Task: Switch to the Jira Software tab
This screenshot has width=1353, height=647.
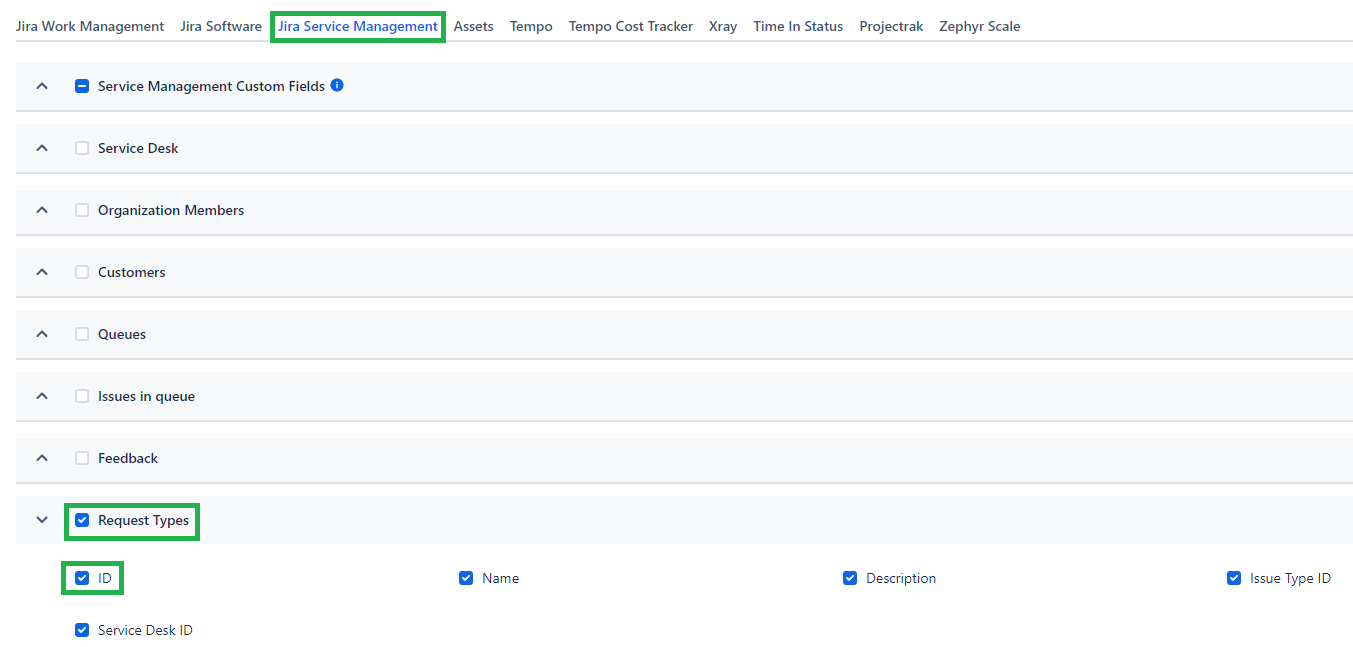Action: coord(221,27)
